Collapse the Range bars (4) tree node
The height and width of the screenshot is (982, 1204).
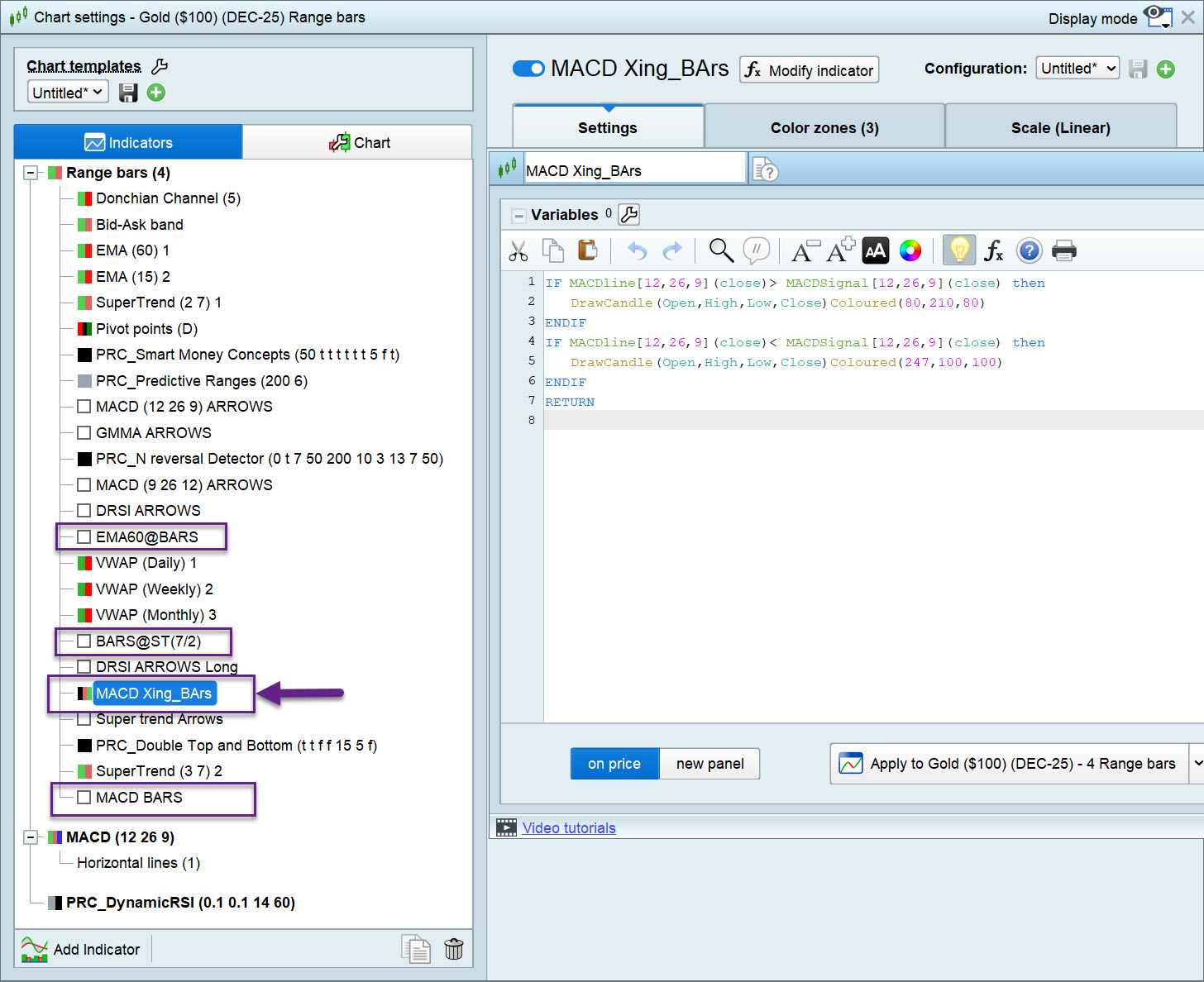pyautogui.click(x=31, y=173)
